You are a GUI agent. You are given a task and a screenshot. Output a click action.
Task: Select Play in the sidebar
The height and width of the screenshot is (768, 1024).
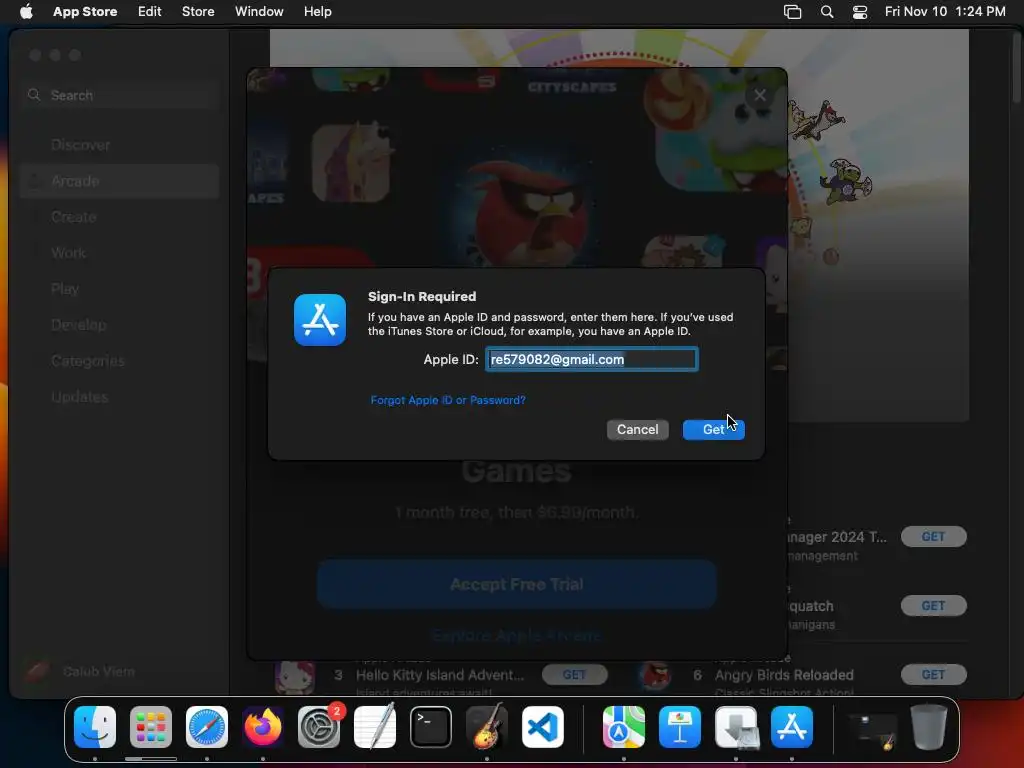pyautogui.click(x=119, y=289)
